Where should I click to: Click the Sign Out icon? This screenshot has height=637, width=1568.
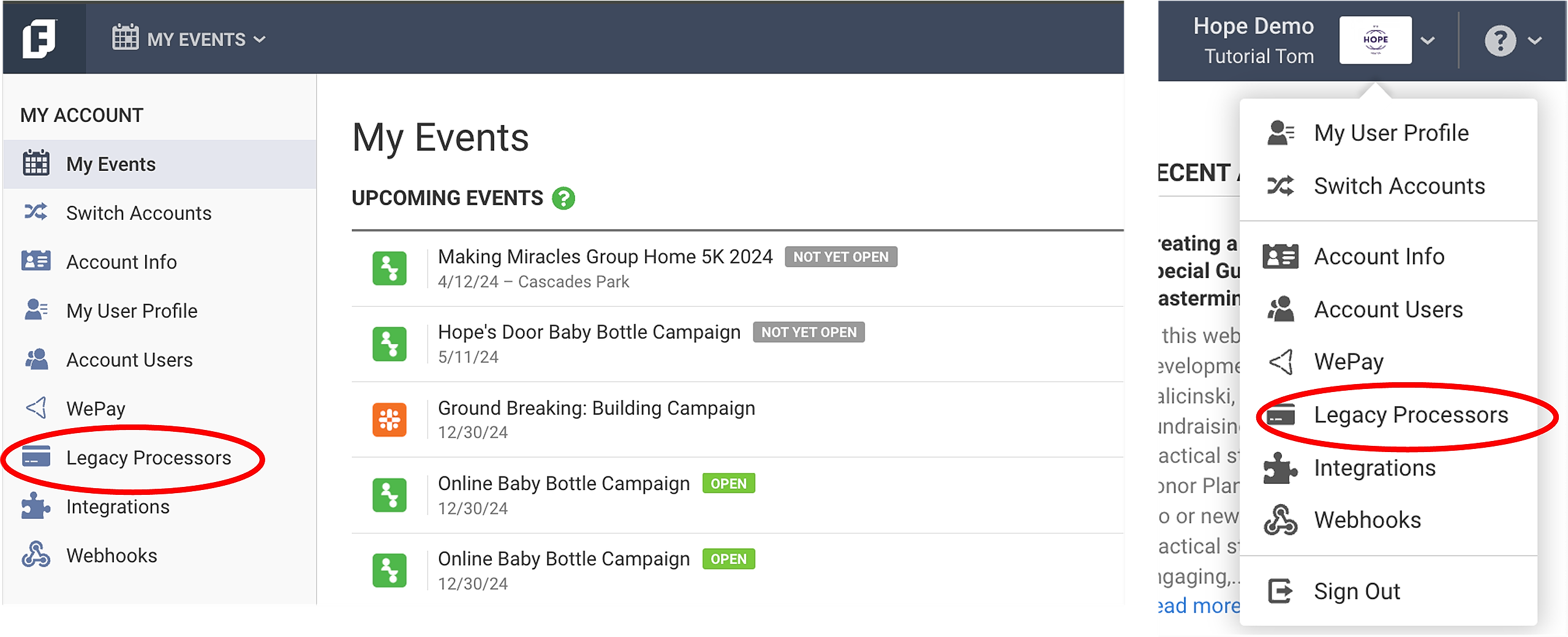pos(1280,591)
